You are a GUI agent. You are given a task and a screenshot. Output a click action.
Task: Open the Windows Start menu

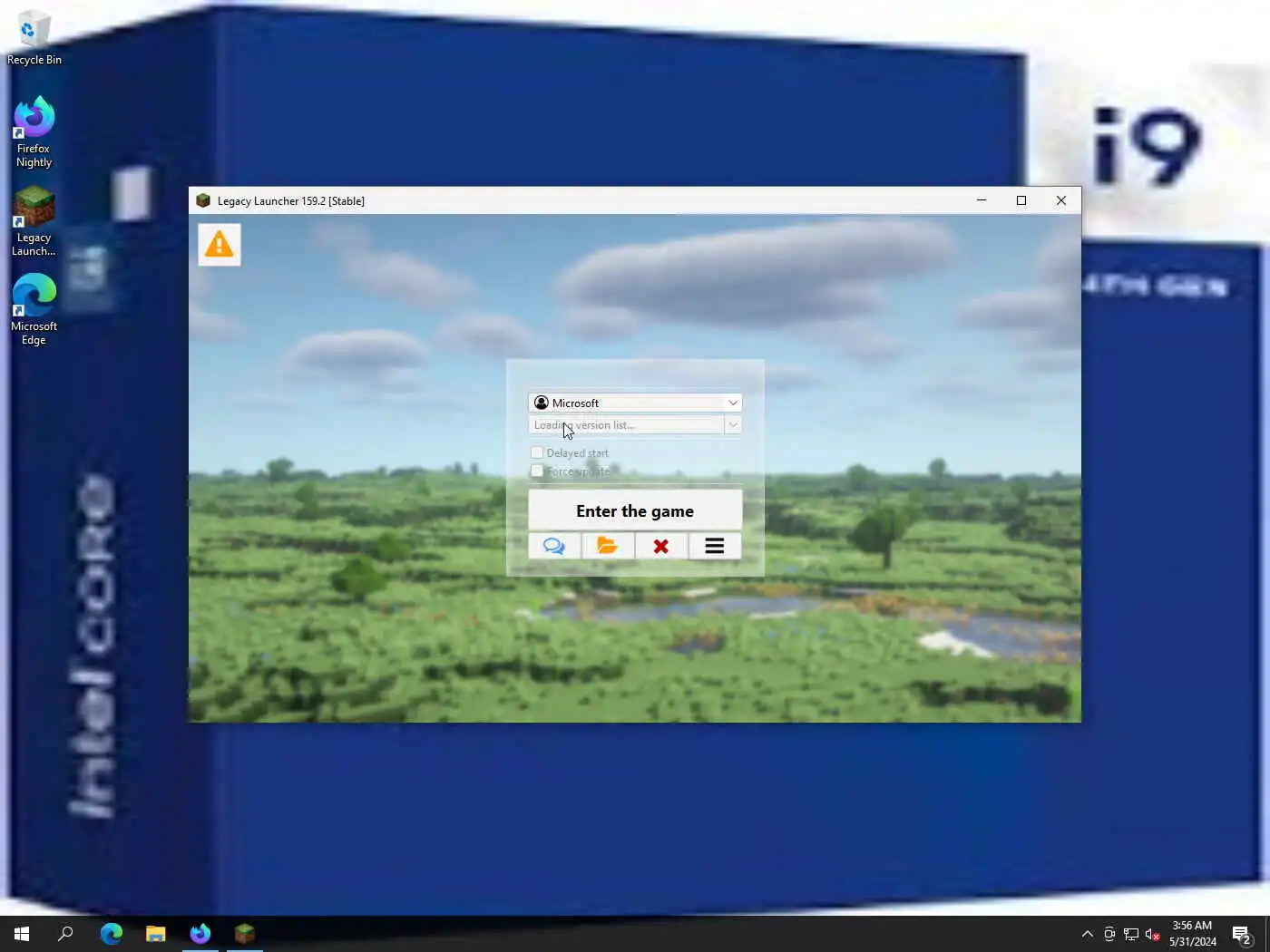click(x=22, y=933)
